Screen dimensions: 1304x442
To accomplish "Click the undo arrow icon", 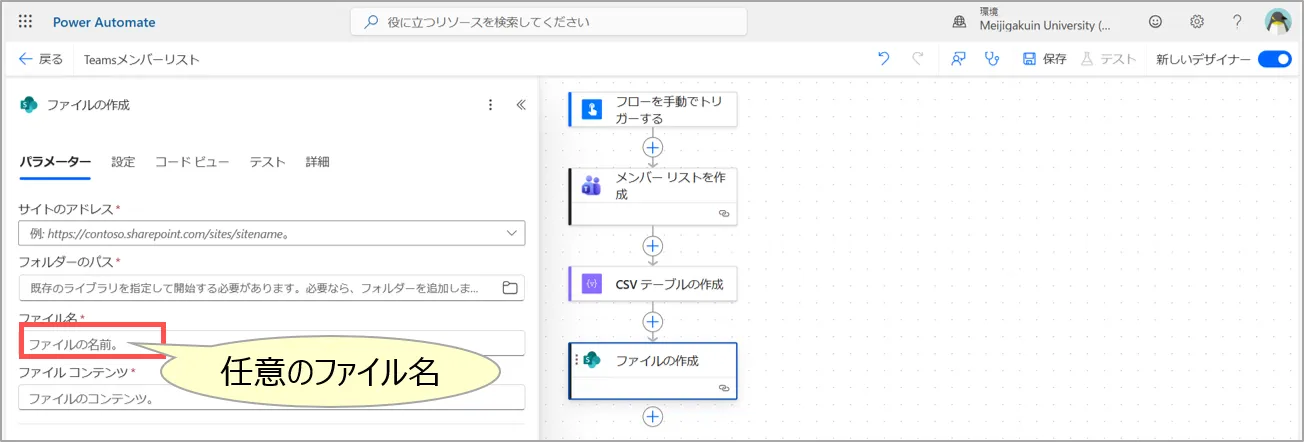I will [x=883, y=59].
